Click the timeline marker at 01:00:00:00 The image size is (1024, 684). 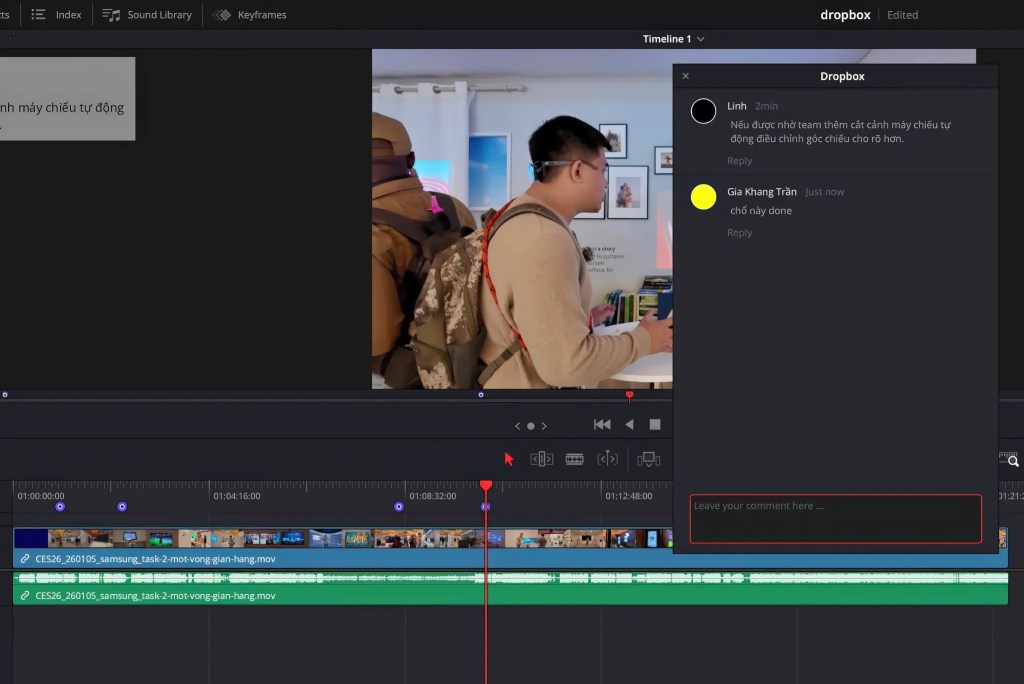point(60,507)
